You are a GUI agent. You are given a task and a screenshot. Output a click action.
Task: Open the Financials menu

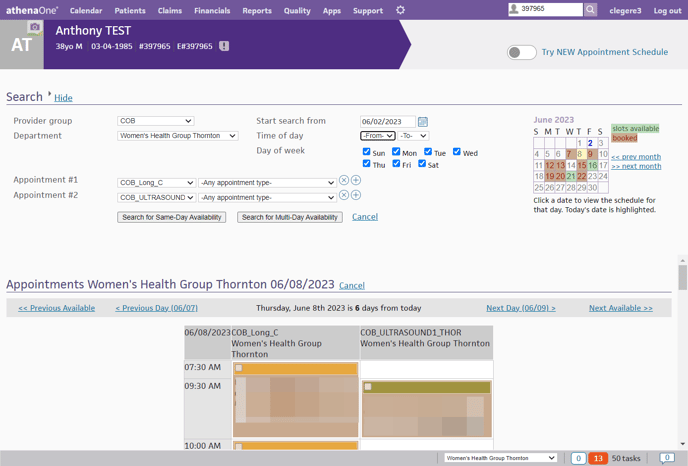pos(212,10)
